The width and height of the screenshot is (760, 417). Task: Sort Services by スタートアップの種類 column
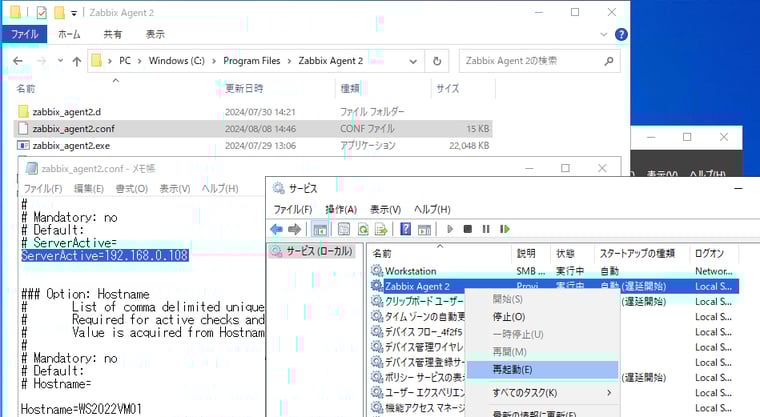[637, 254]
